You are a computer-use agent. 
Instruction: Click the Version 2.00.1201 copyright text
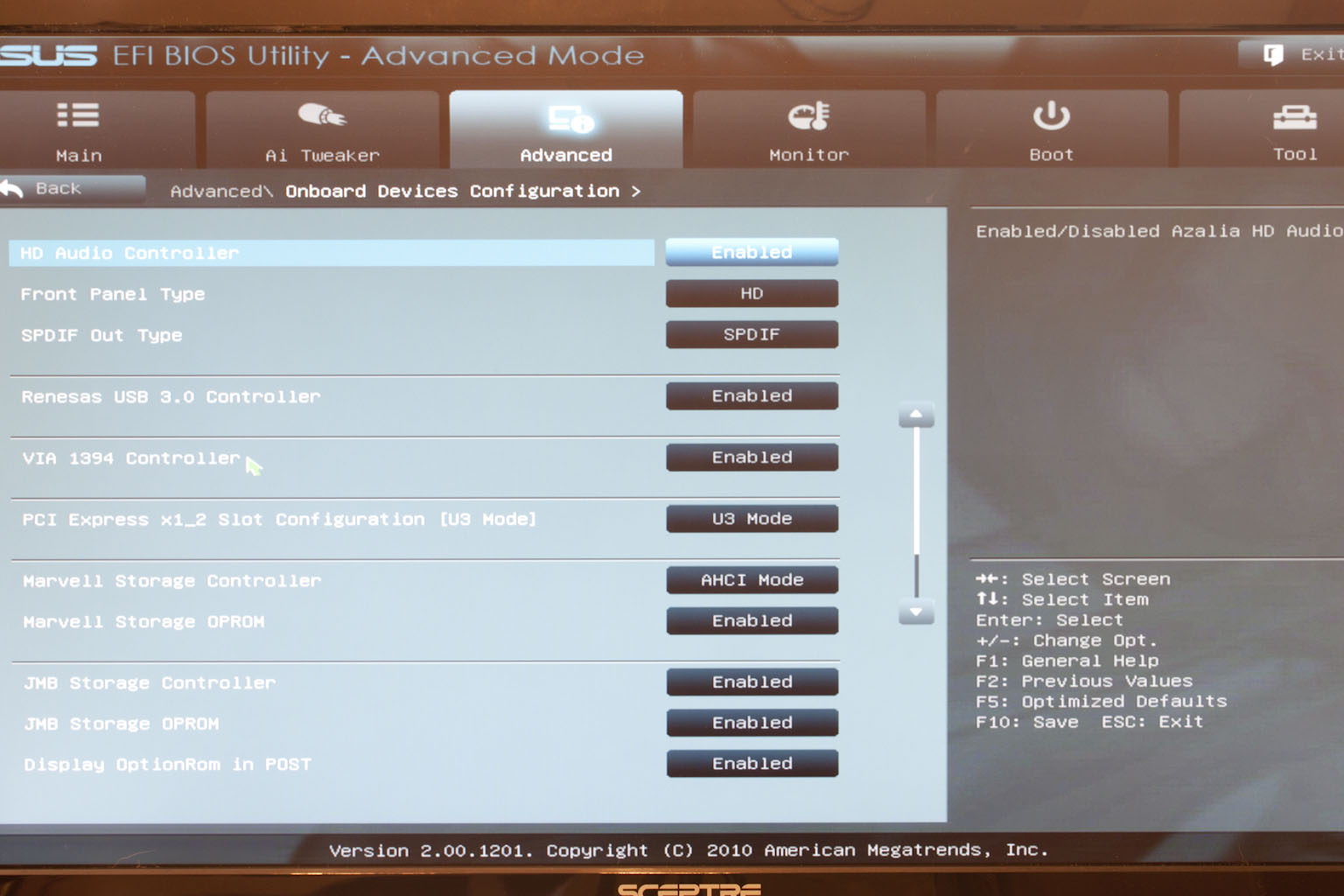pos(688,850)
